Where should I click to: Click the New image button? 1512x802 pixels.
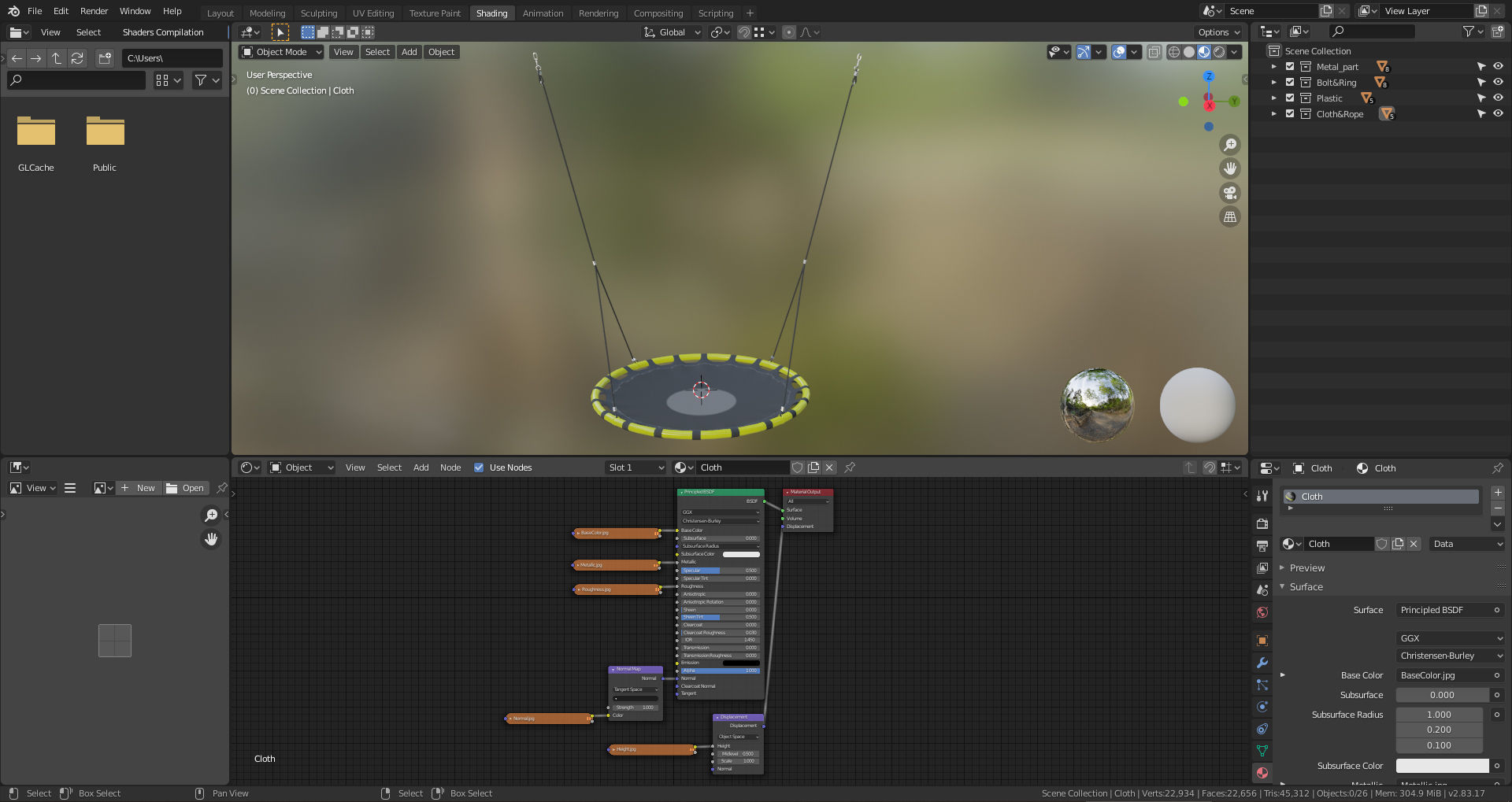pyautogui.click(x=139, y=488)
